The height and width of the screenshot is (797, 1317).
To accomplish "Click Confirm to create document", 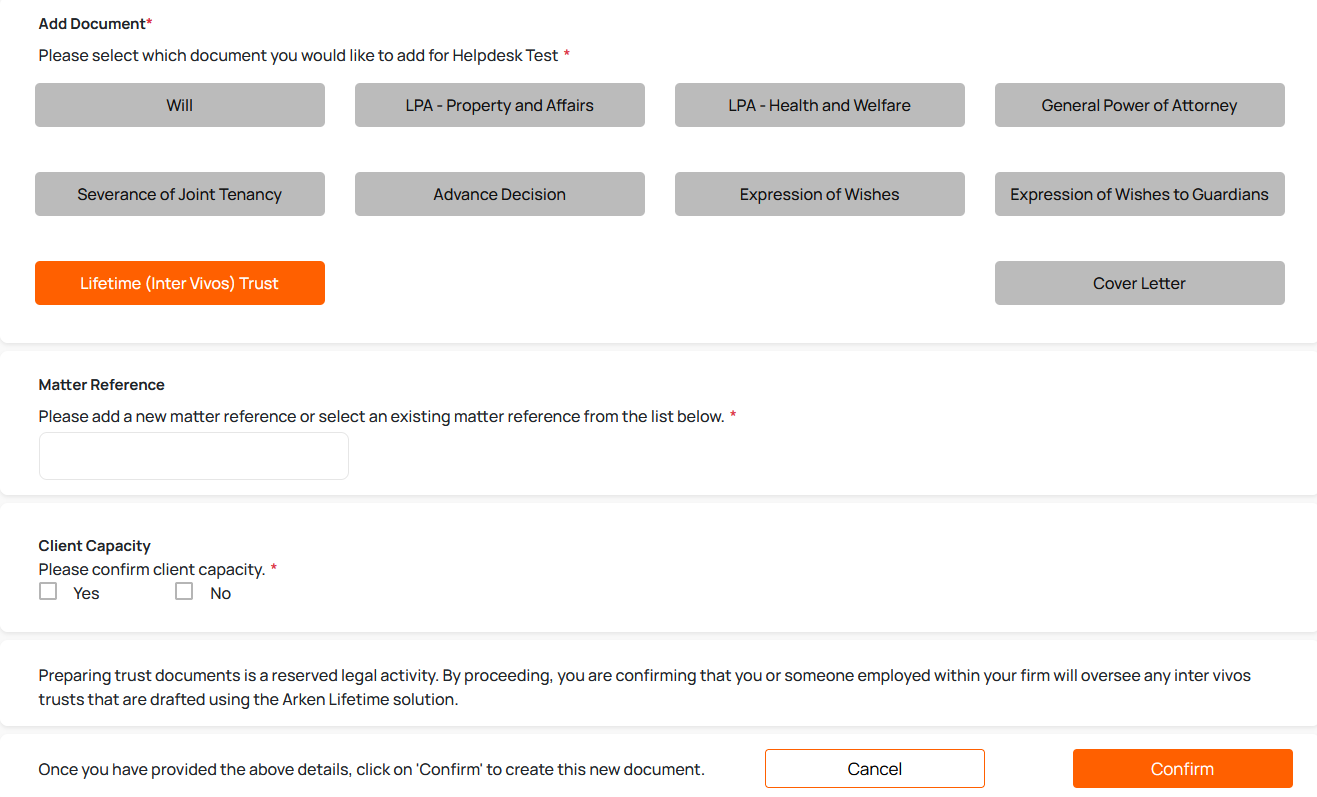I will [x=1182, y=769].
